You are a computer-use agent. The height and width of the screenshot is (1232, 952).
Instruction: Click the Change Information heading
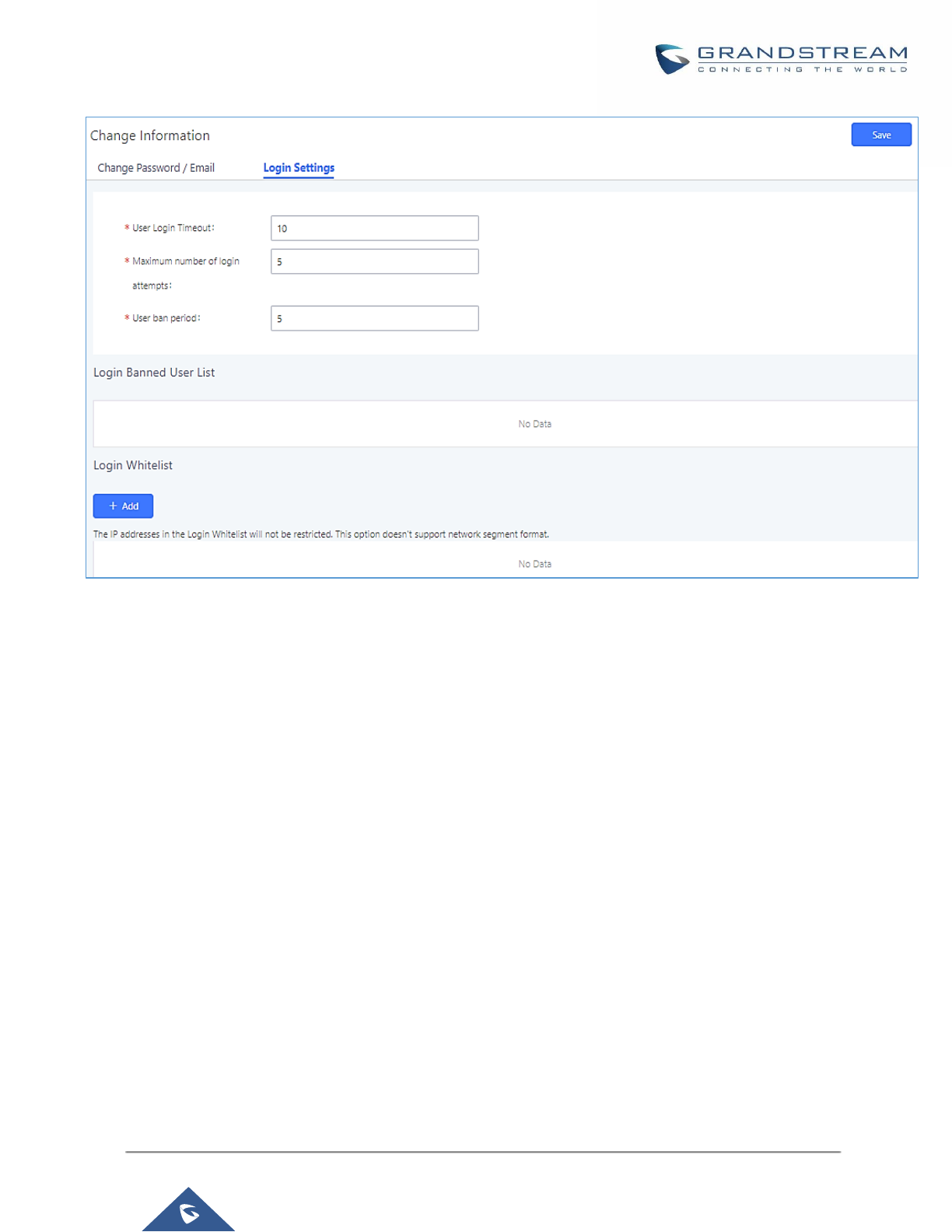[x=150, y=135]
